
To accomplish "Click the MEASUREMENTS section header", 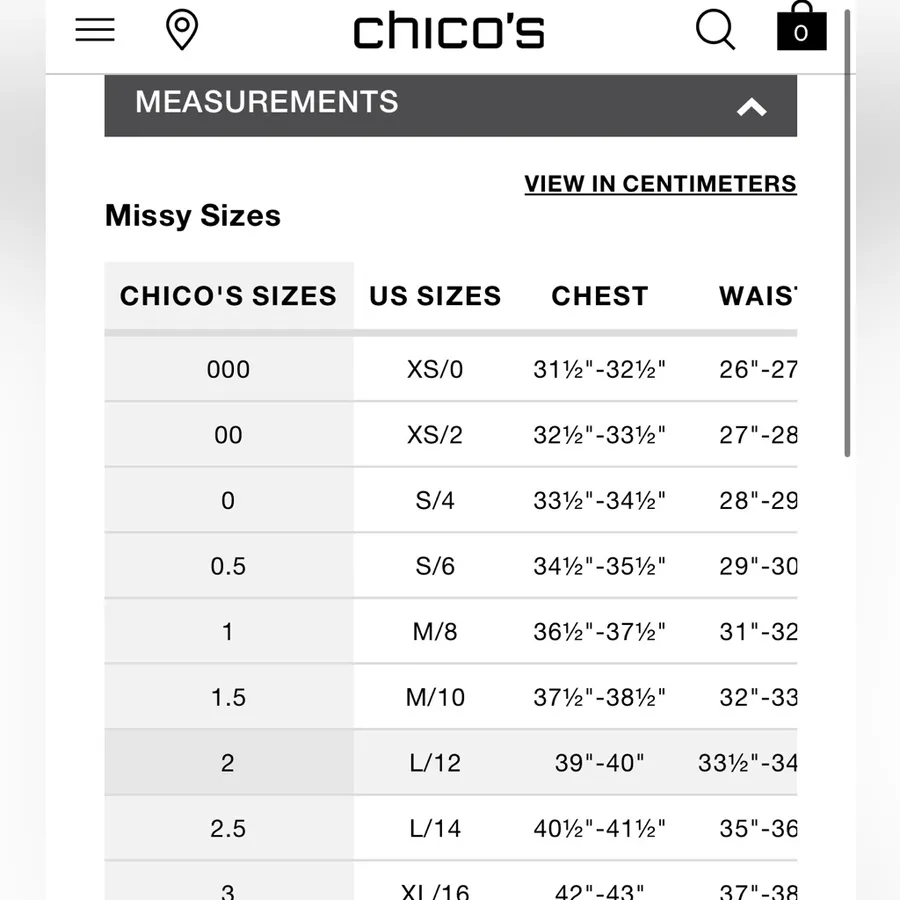I will point(451,106).
